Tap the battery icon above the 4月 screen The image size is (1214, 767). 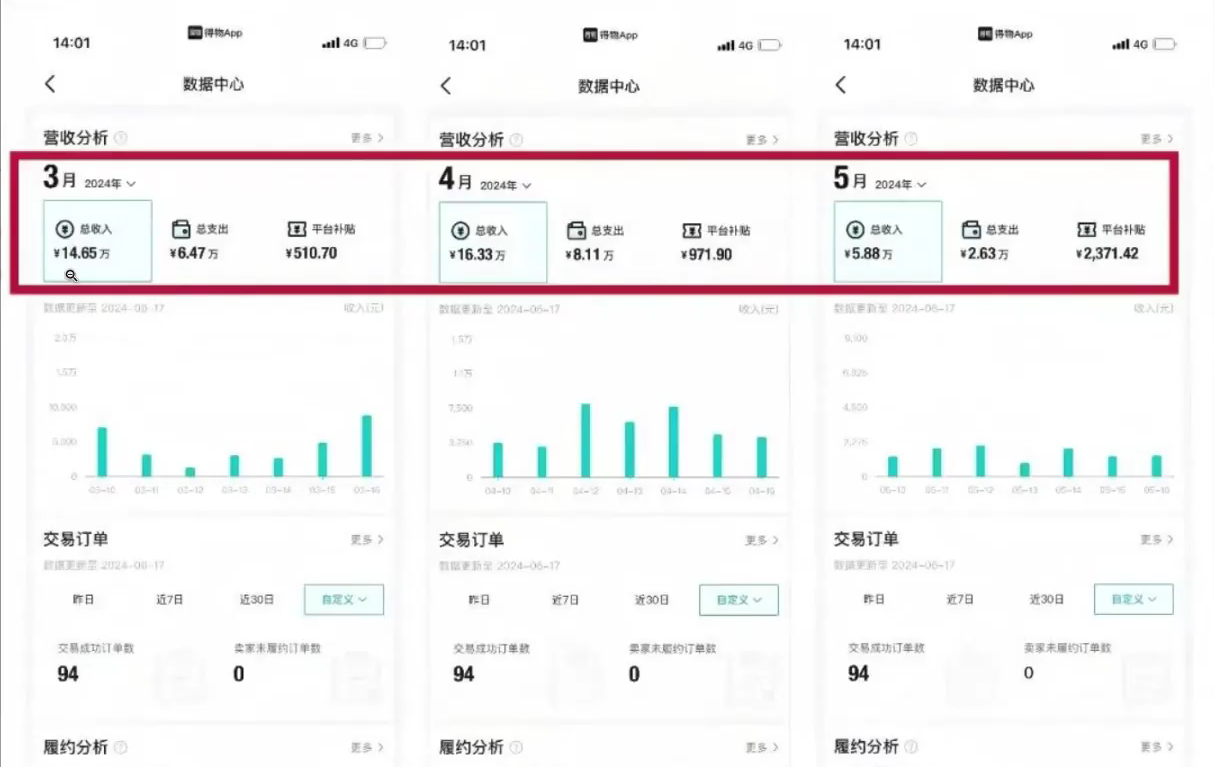pos(771,45)
